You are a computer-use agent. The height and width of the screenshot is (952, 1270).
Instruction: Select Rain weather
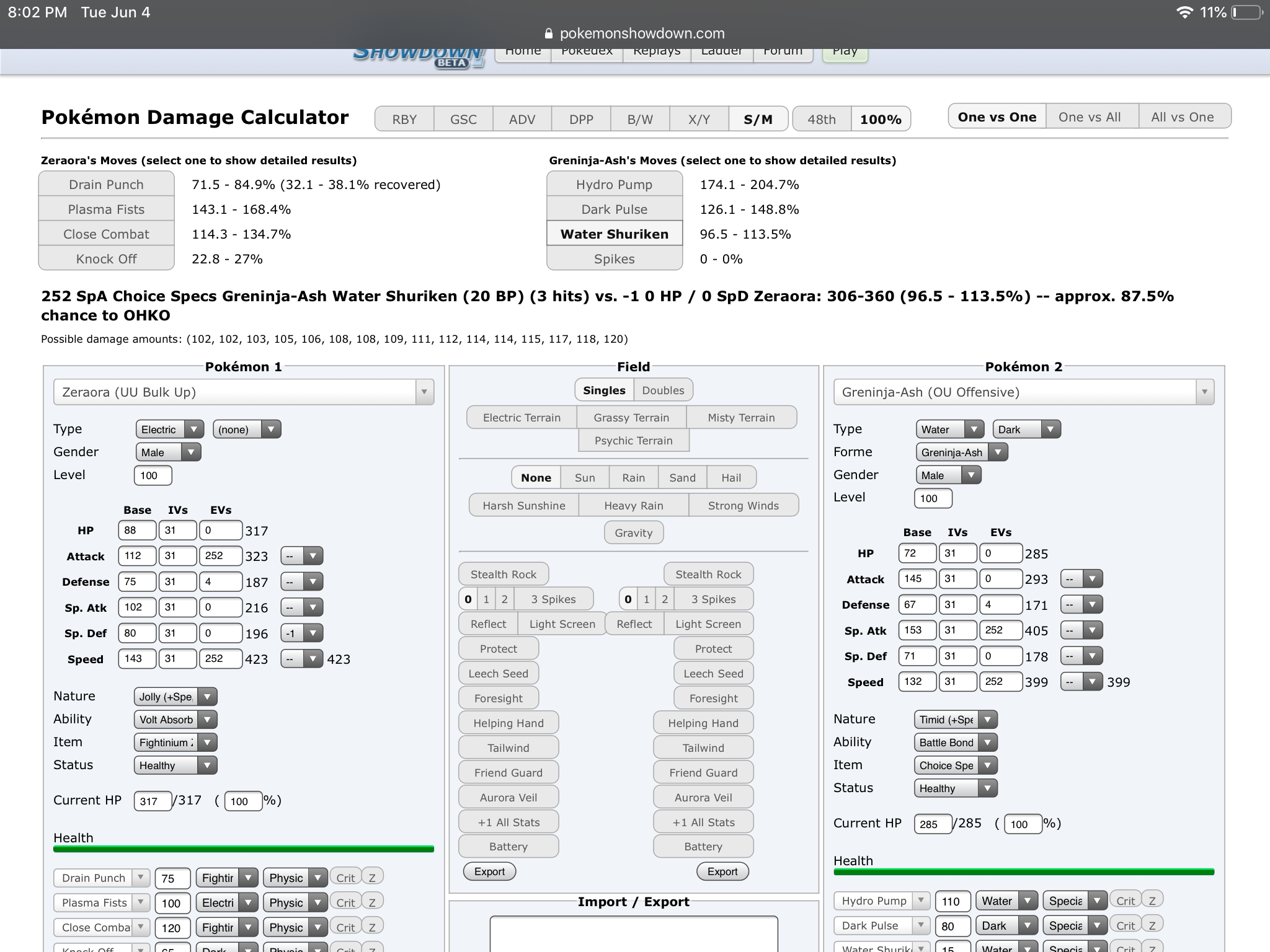coord(634,477)
